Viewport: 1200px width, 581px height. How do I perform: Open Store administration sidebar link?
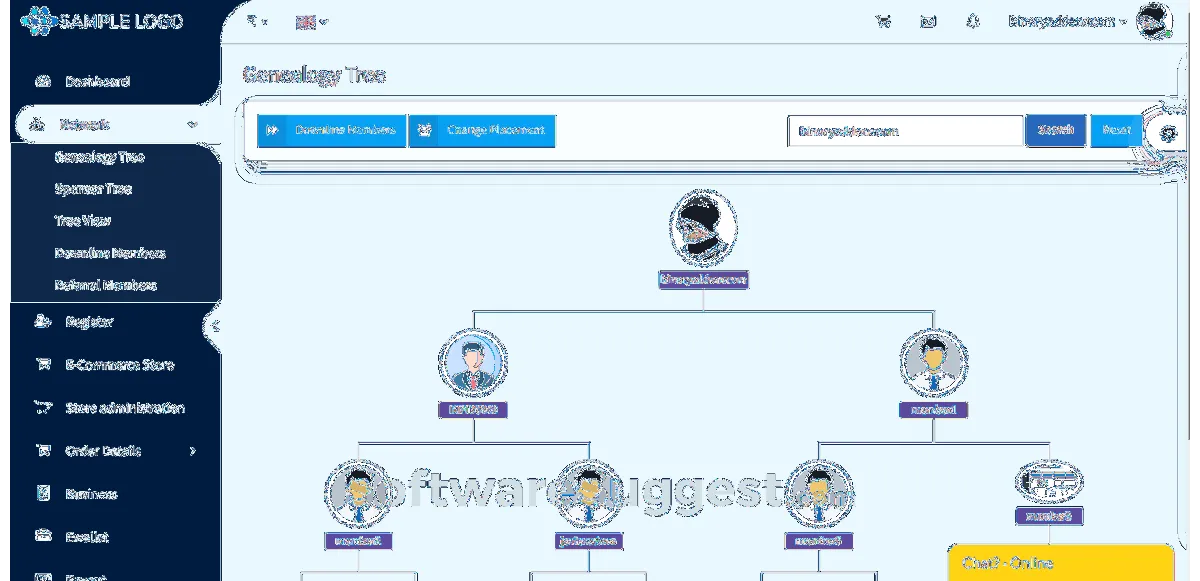pos(125,408)
